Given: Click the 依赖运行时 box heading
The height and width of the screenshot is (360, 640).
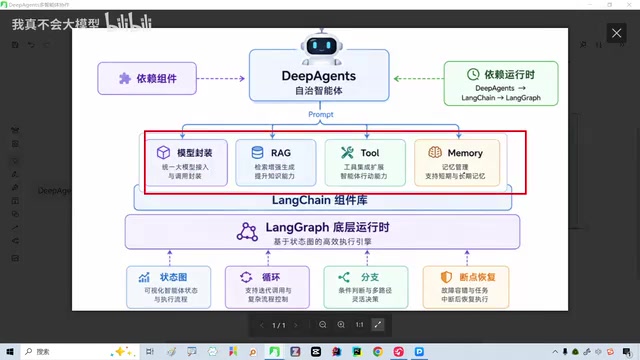Looking at the screenshot, I should [509, 75].
